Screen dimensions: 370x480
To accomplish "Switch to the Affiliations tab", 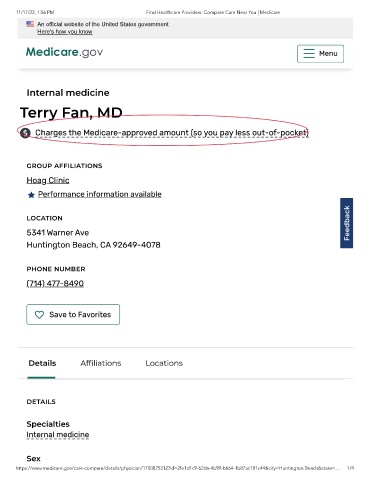I will (101, 363).
